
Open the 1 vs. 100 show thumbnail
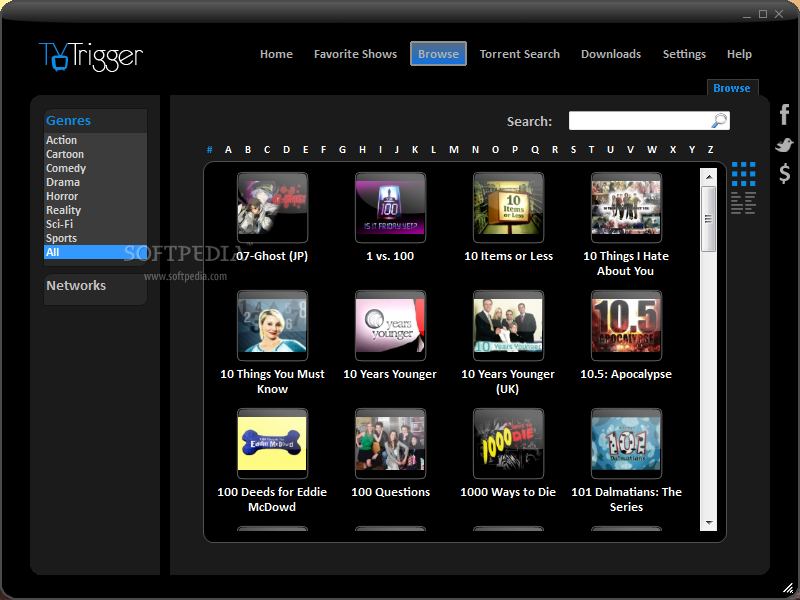(390, 207)
